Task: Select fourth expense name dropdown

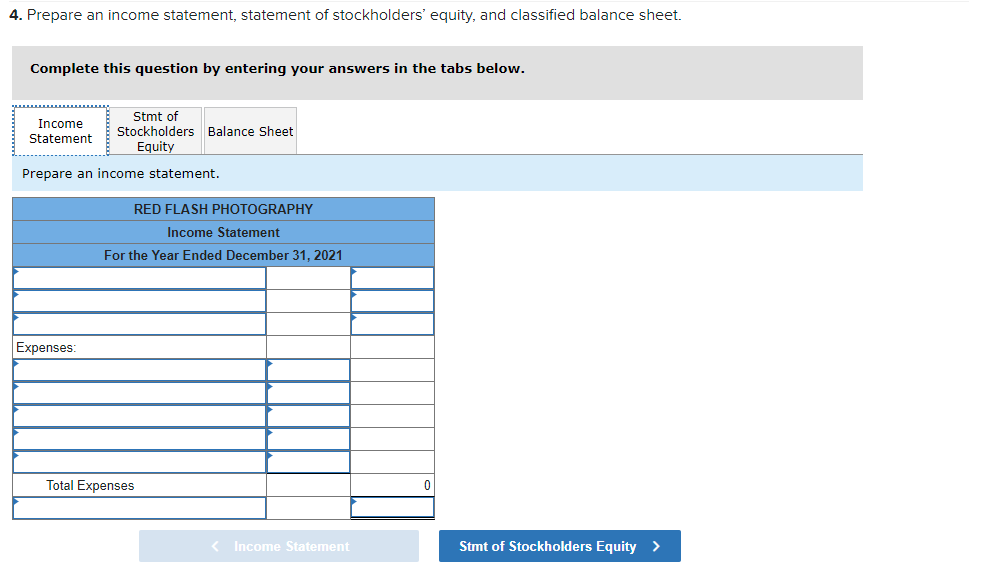Action: coord(139,439)
